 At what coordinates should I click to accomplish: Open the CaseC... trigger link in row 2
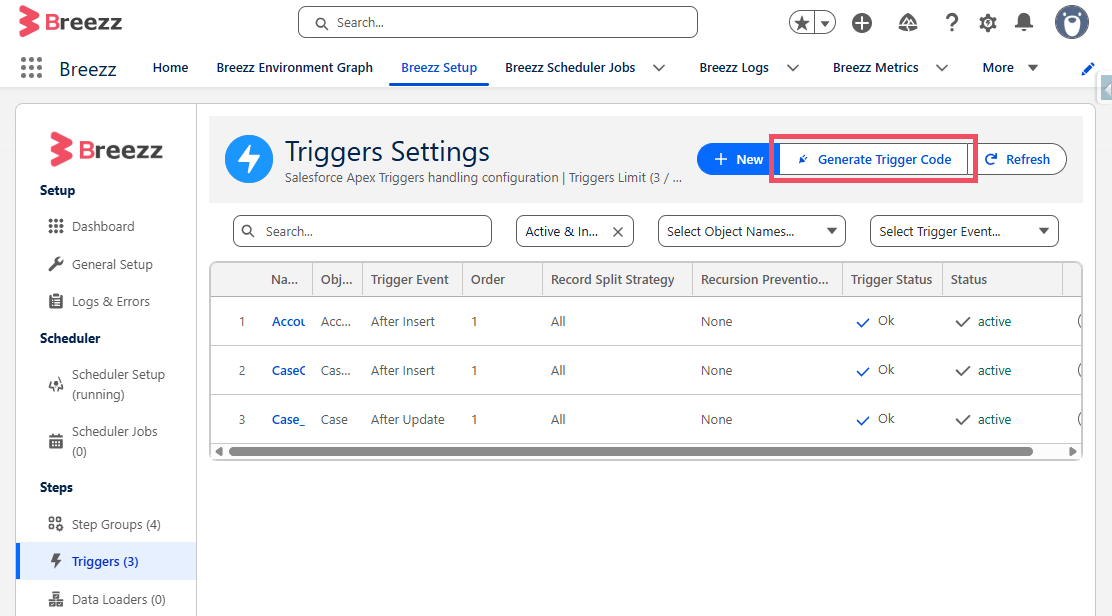(x=289, y=371)
